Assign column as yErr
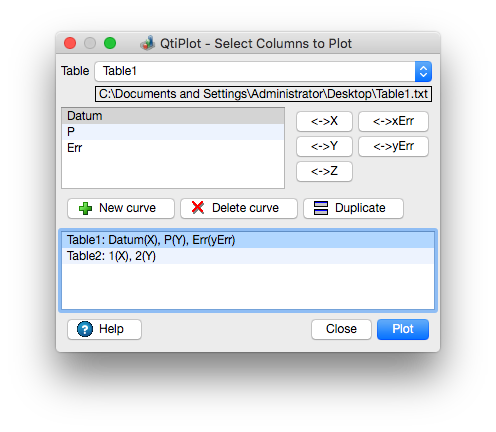Viewport: 496px width, 432px height. click(x=393, y=146)
